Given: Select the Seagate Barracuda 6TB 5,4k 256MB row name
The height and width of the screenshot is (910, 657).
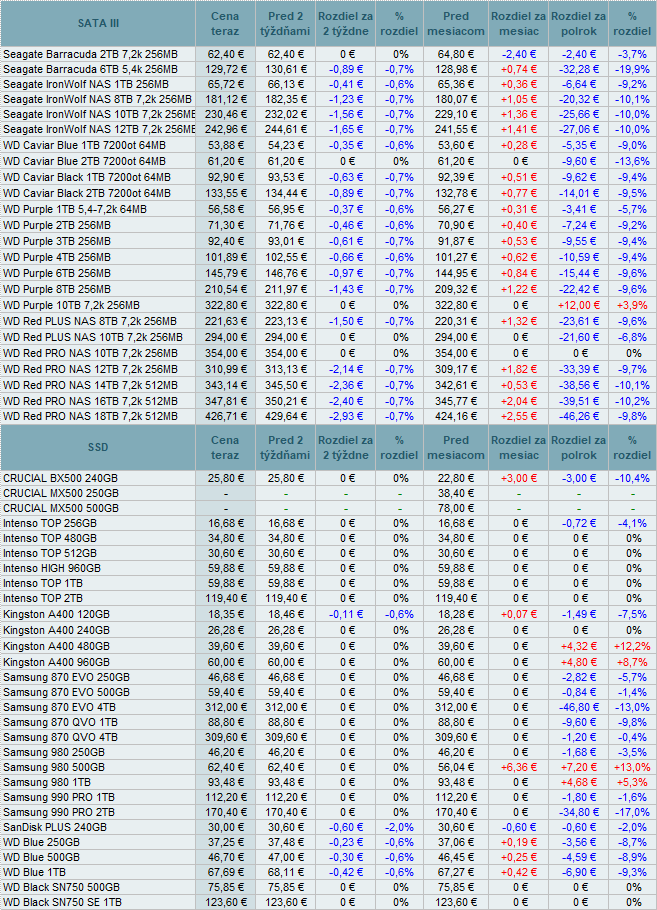Looking at the screenshot, I should coord(91,69).
